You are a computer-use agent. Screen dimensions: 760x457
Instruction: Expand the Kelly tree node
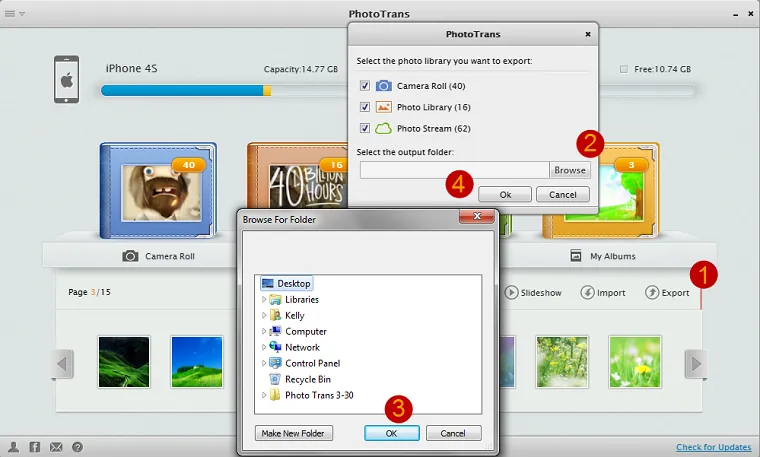[x=264, y=315]
